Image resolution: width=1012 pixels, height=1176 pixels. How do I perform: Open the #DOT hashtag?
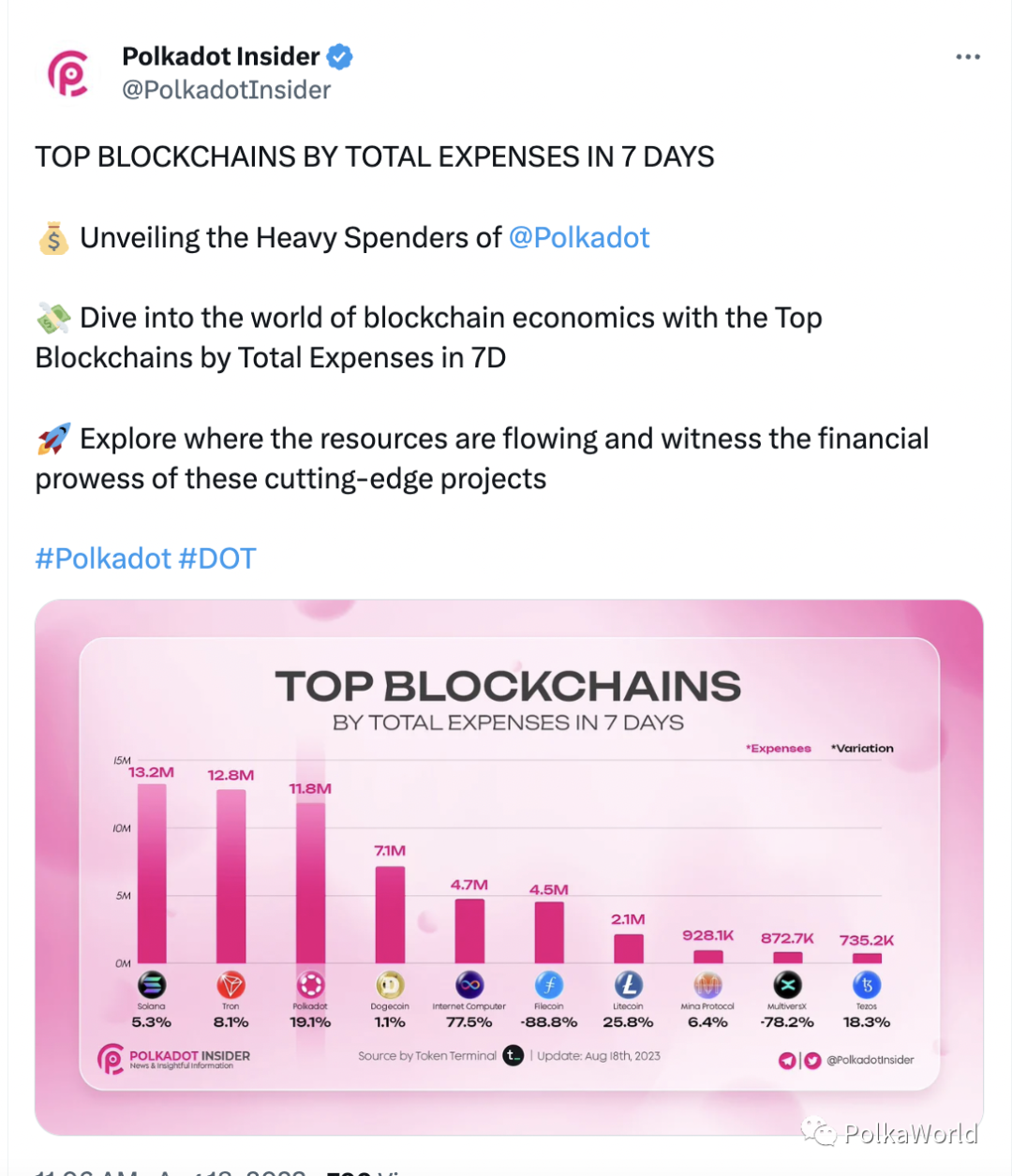click(x=216, y=558)
